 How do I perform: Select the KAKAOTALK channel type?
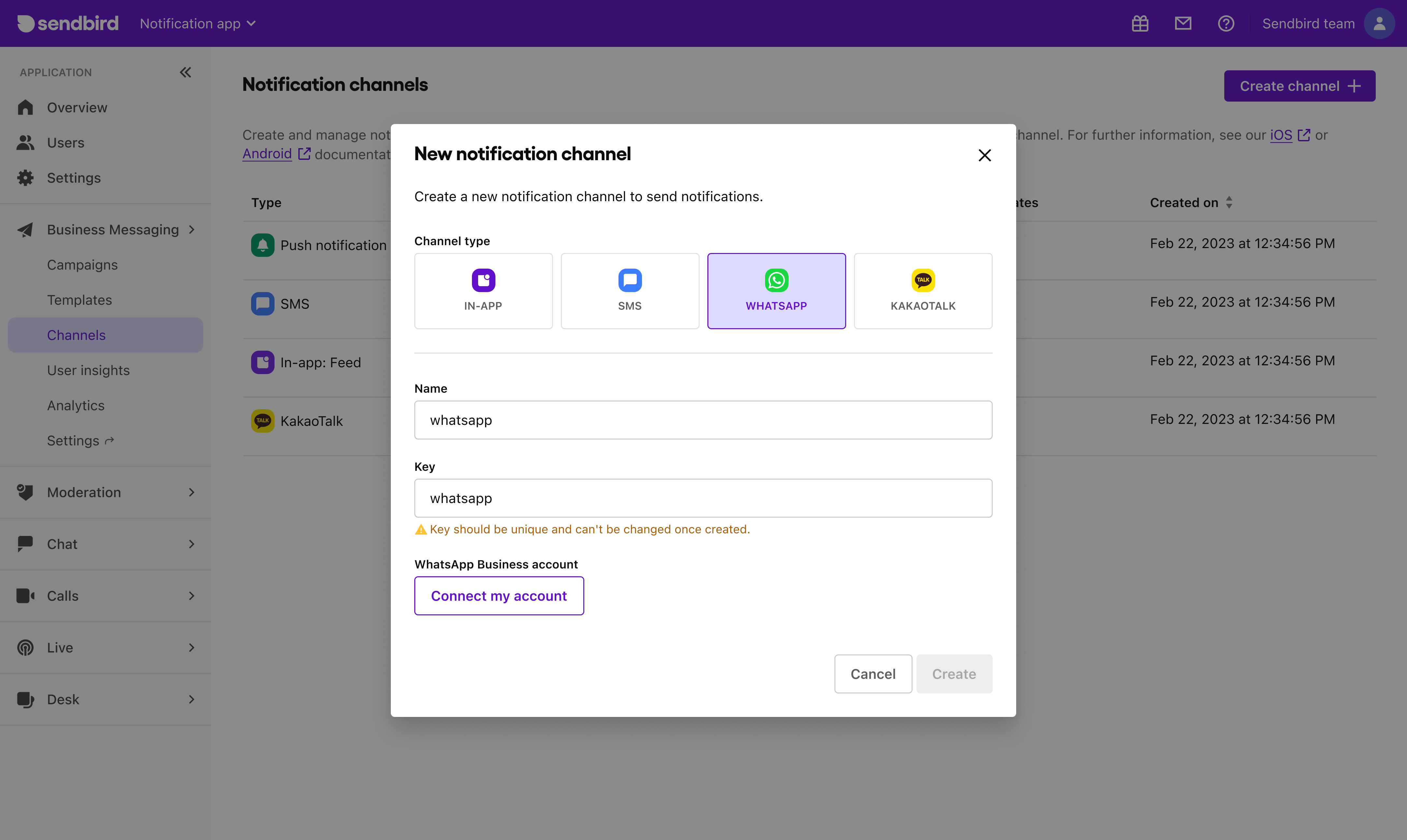pos(923,291)
